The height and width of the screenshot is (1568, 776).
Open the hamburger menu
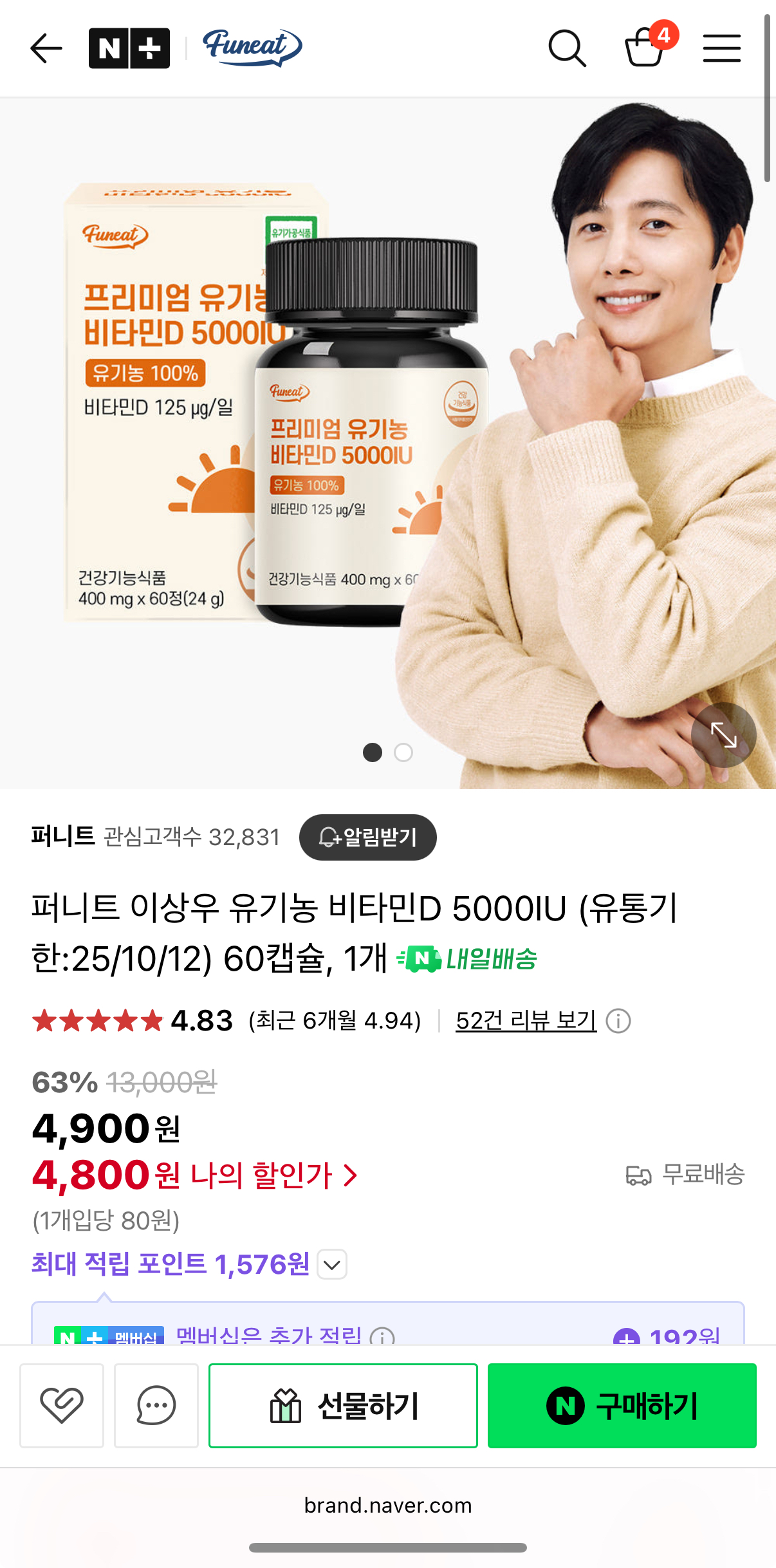[x=721, y=48]
